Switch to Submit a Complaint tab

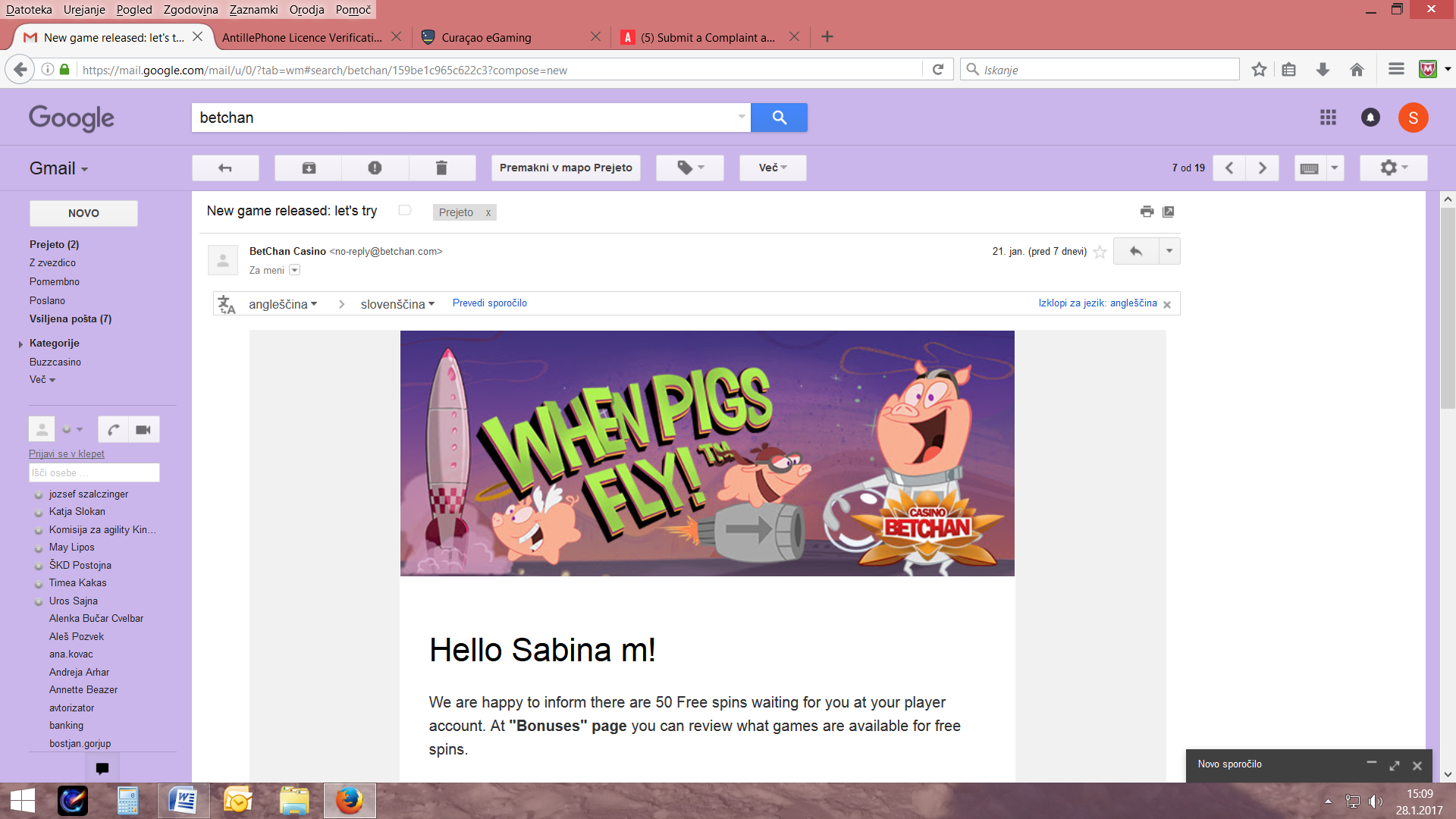click(x=709, y=37)
